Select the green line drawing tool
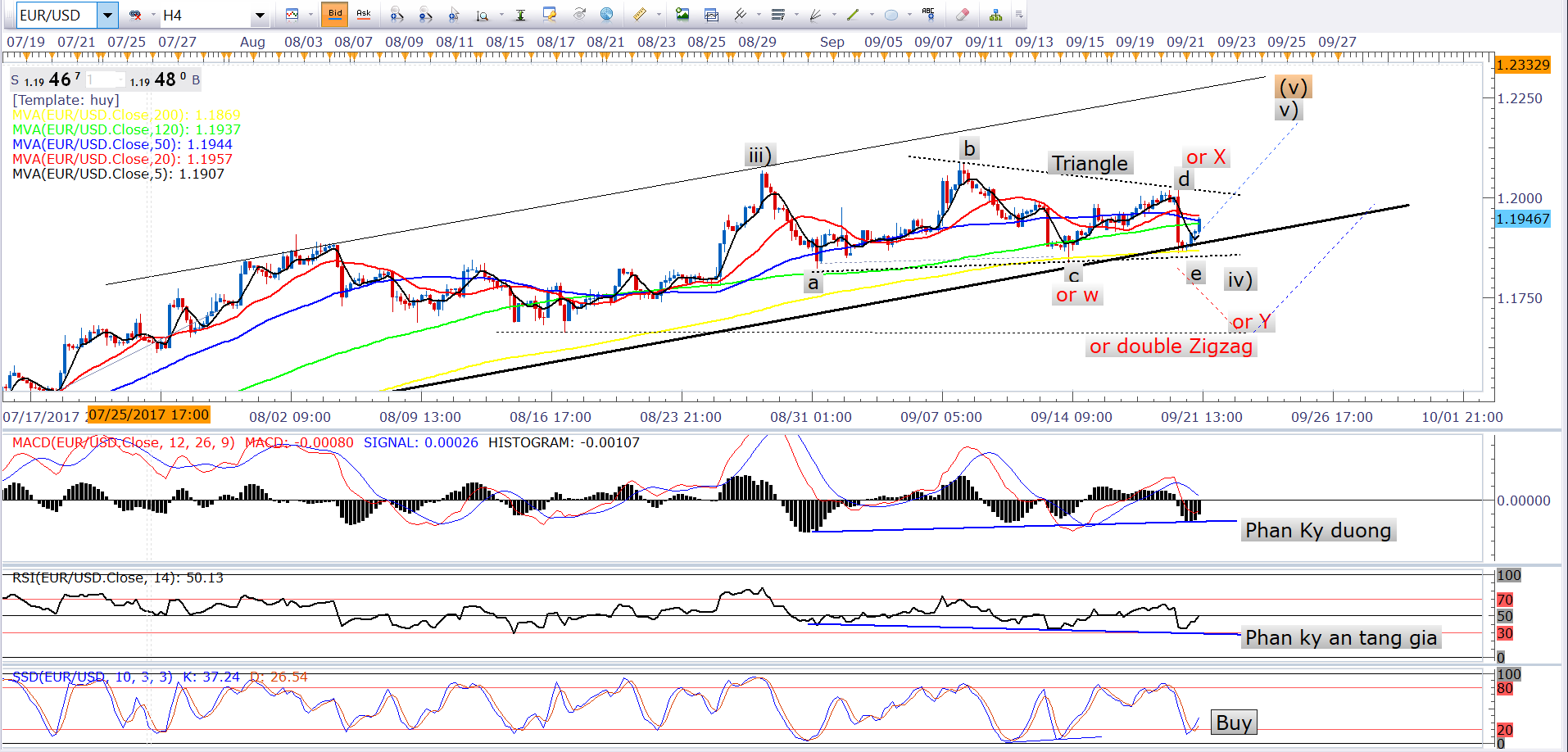1568x752 pixels. (x=853, y=15)
